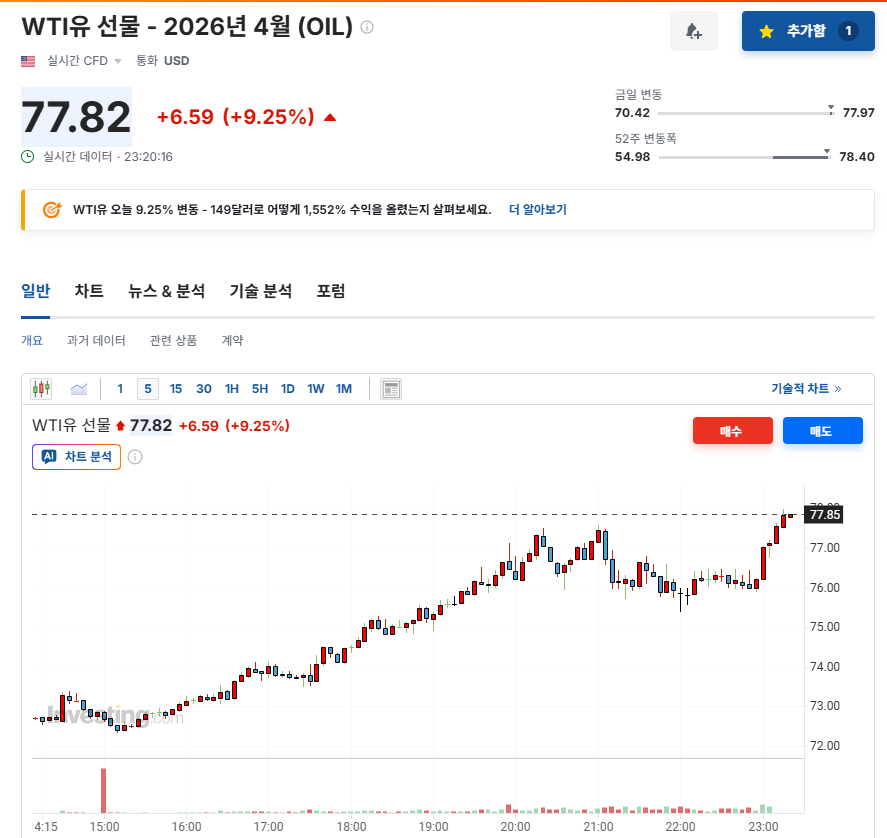887x838 pixels.
Task: Choose the 1H chart interval
Action: pos(231,389)
